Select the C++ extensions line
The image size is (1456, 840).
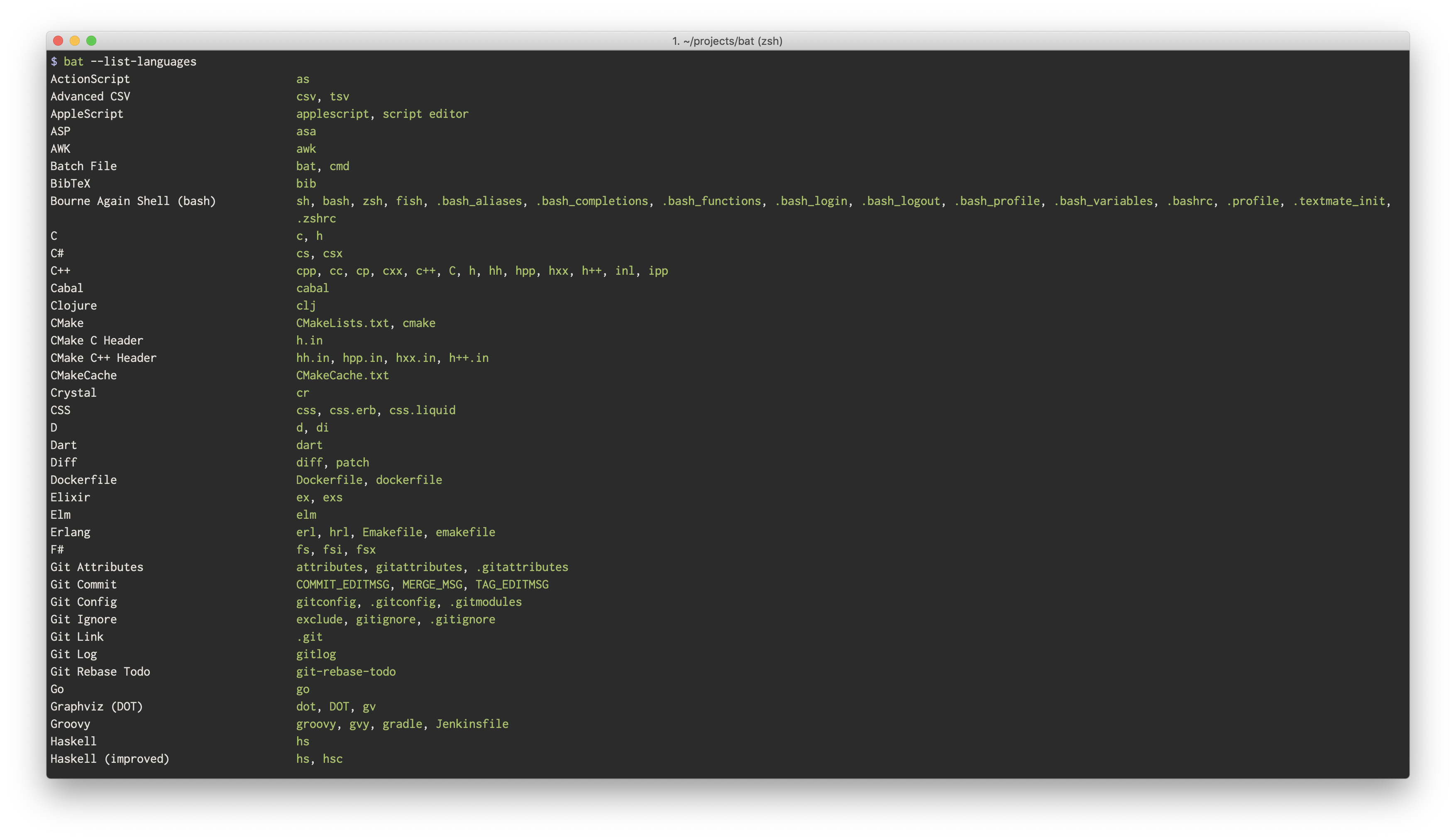pos(482,270)
